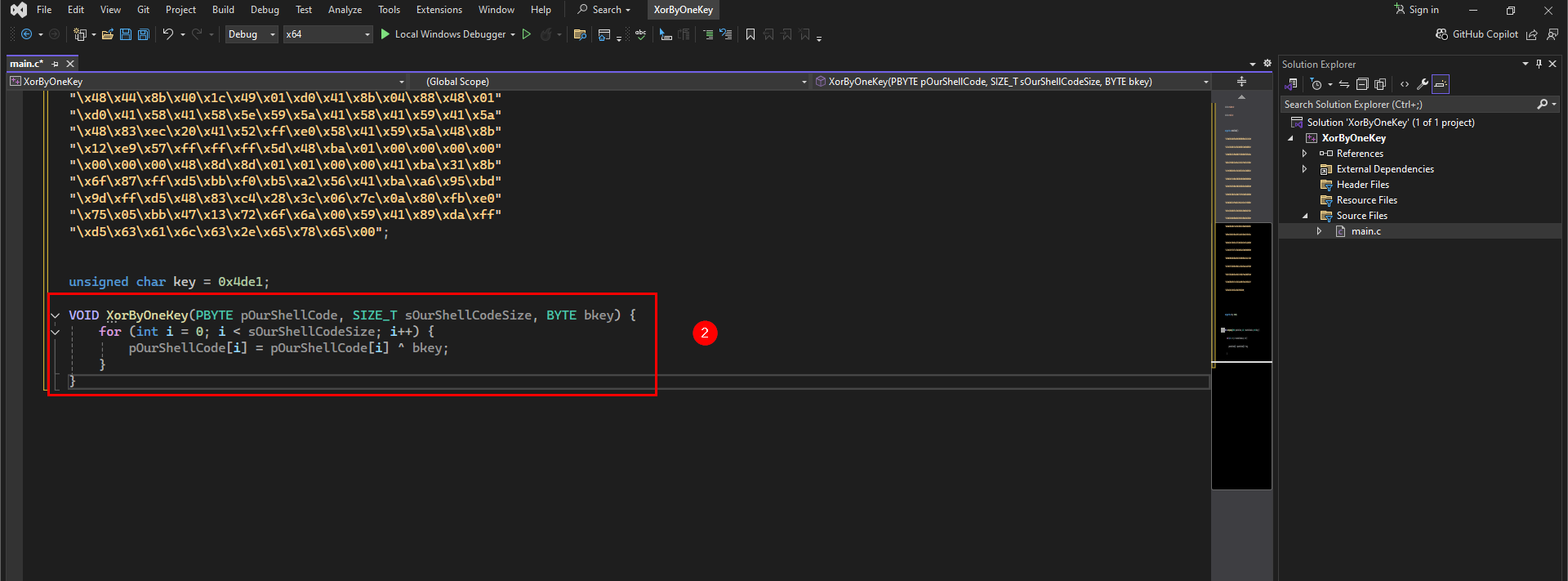Click the Share icon next to GitHub Copilot
This screenshot has height=581, width=1568.
1532,34
